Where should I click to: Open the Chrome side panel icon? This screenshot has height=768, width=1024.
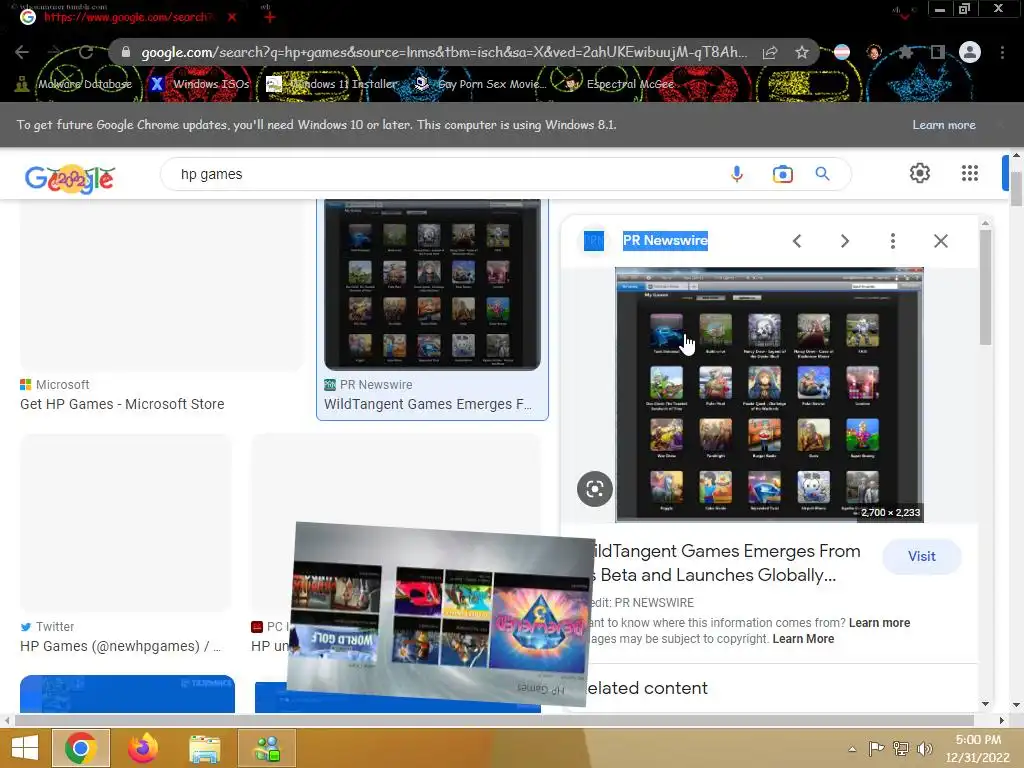pos(938,52)
